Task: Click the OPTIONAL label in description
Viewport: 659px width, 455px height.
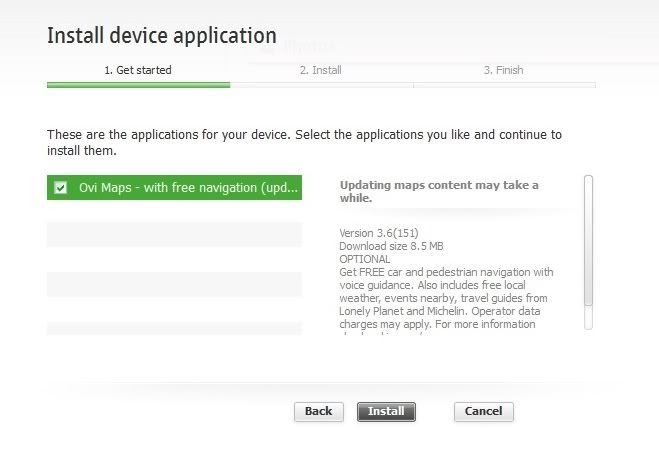Action: coord(364,259)
